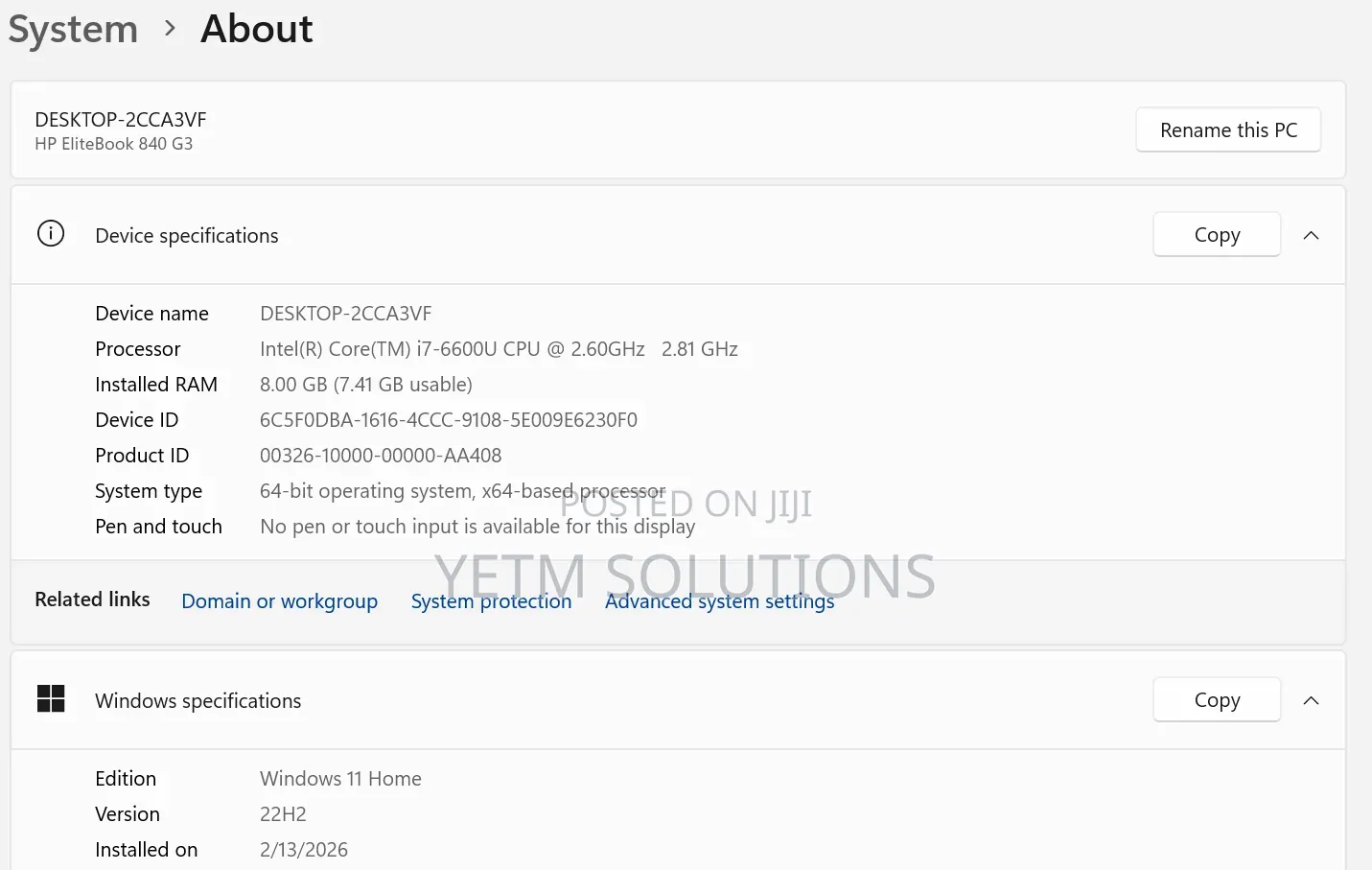Select the HP EliteBook 840 G3 model text
1372x870 pixels.
click(114, 144)
